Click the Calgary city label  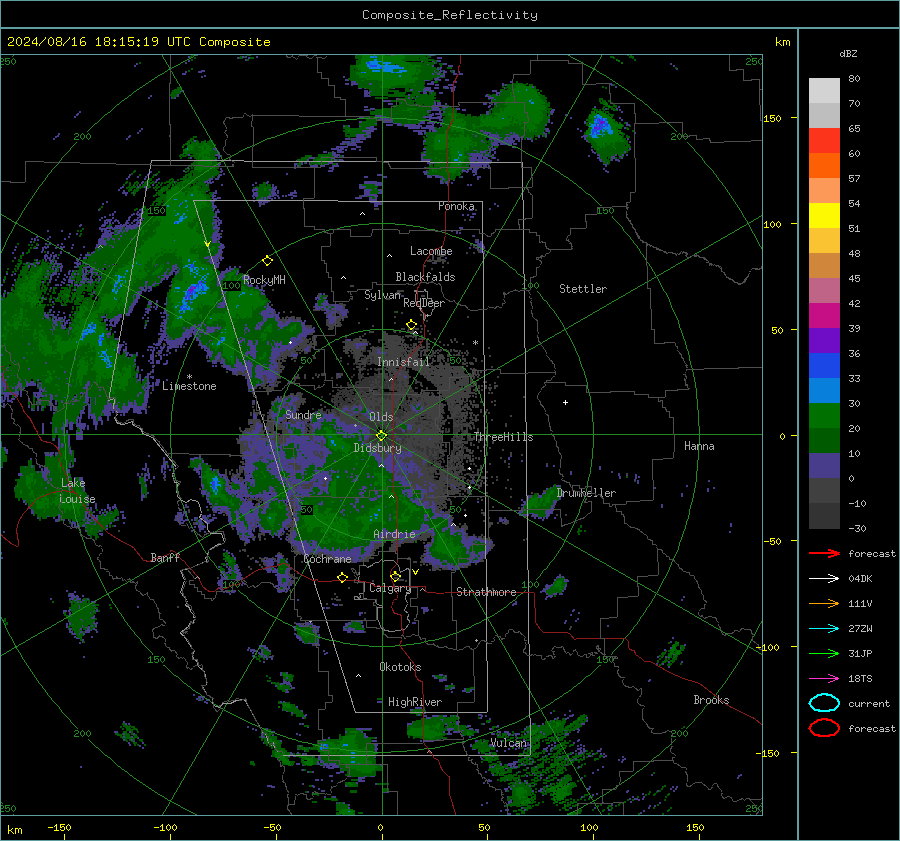[x=390, y=588]
